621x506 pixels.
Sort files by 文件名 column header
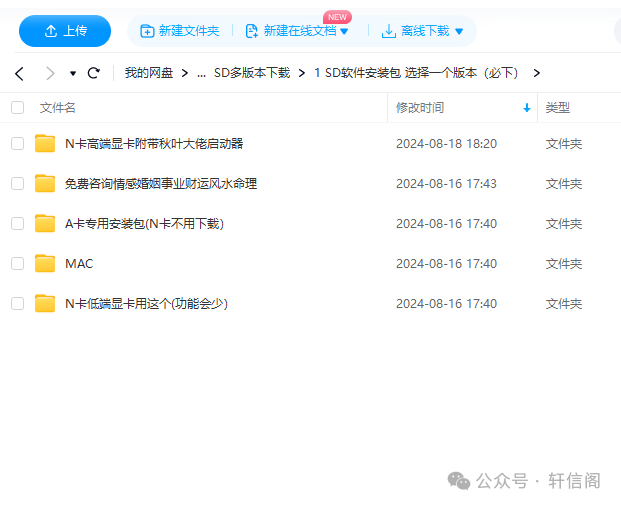coord(58,108)
